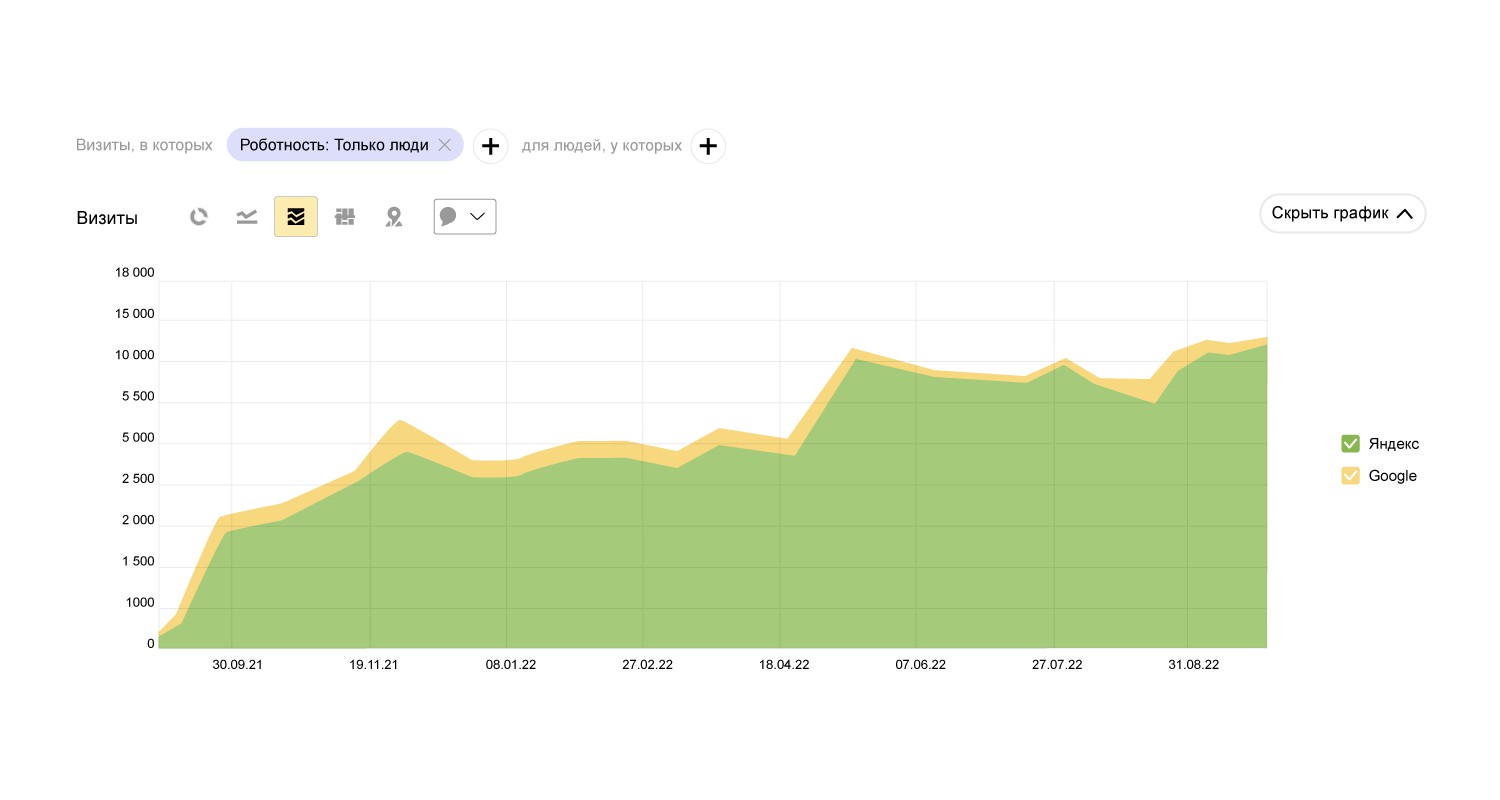1500x800 pixels.
Task: Uncheck the Яндекс series checkbox
Action: click(x=1350, y=444)
